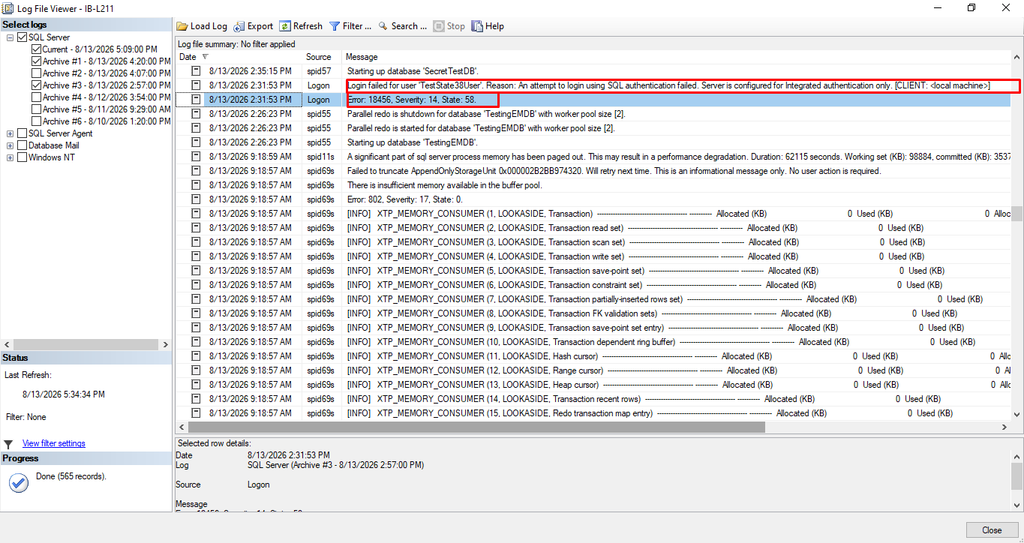Viewport: 1024px width, 543px height.
Task: Click the Stop toolbar icon
Action: click(x=439, y=26)
